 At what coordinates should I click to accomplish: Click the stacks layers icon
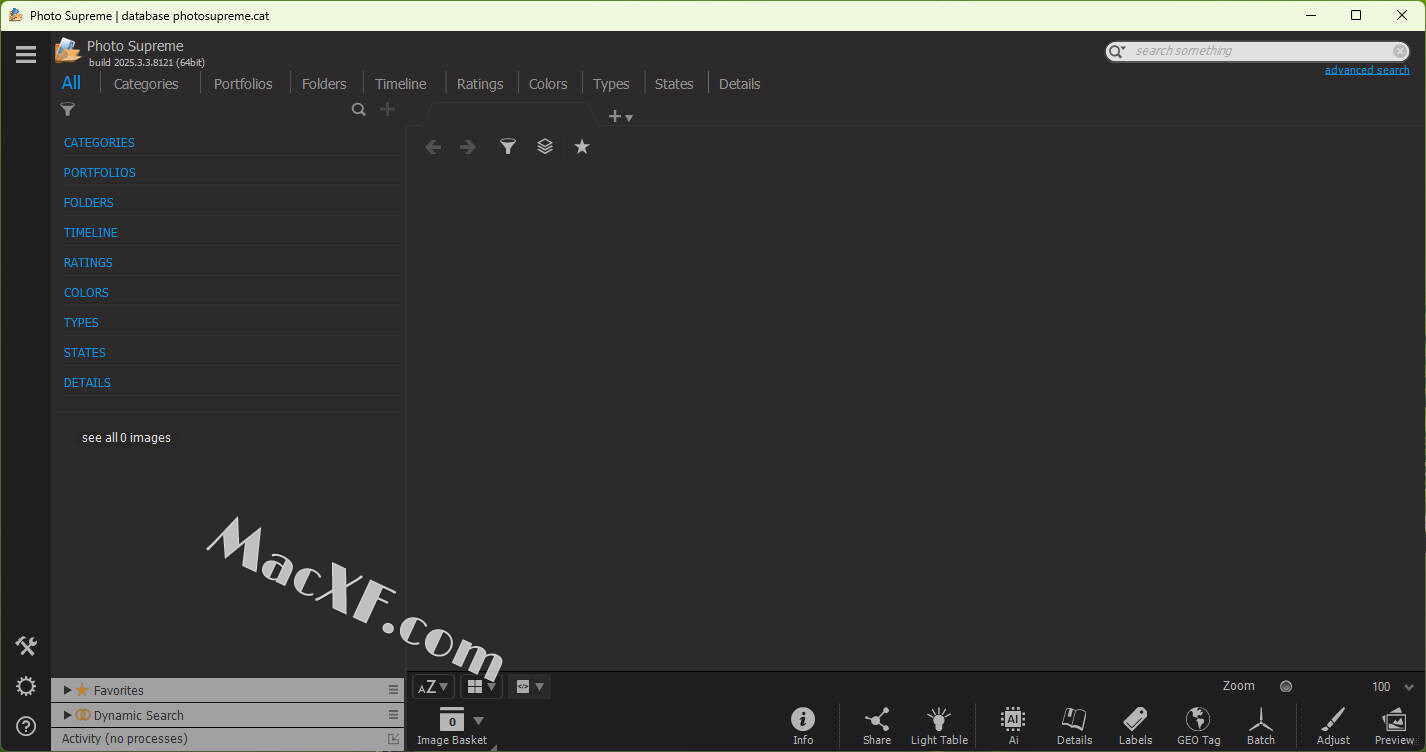(x=545, y=147)
